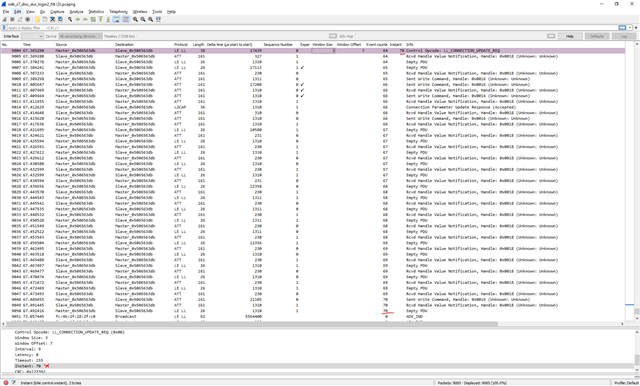Find a packet

(x=70, y=19)
